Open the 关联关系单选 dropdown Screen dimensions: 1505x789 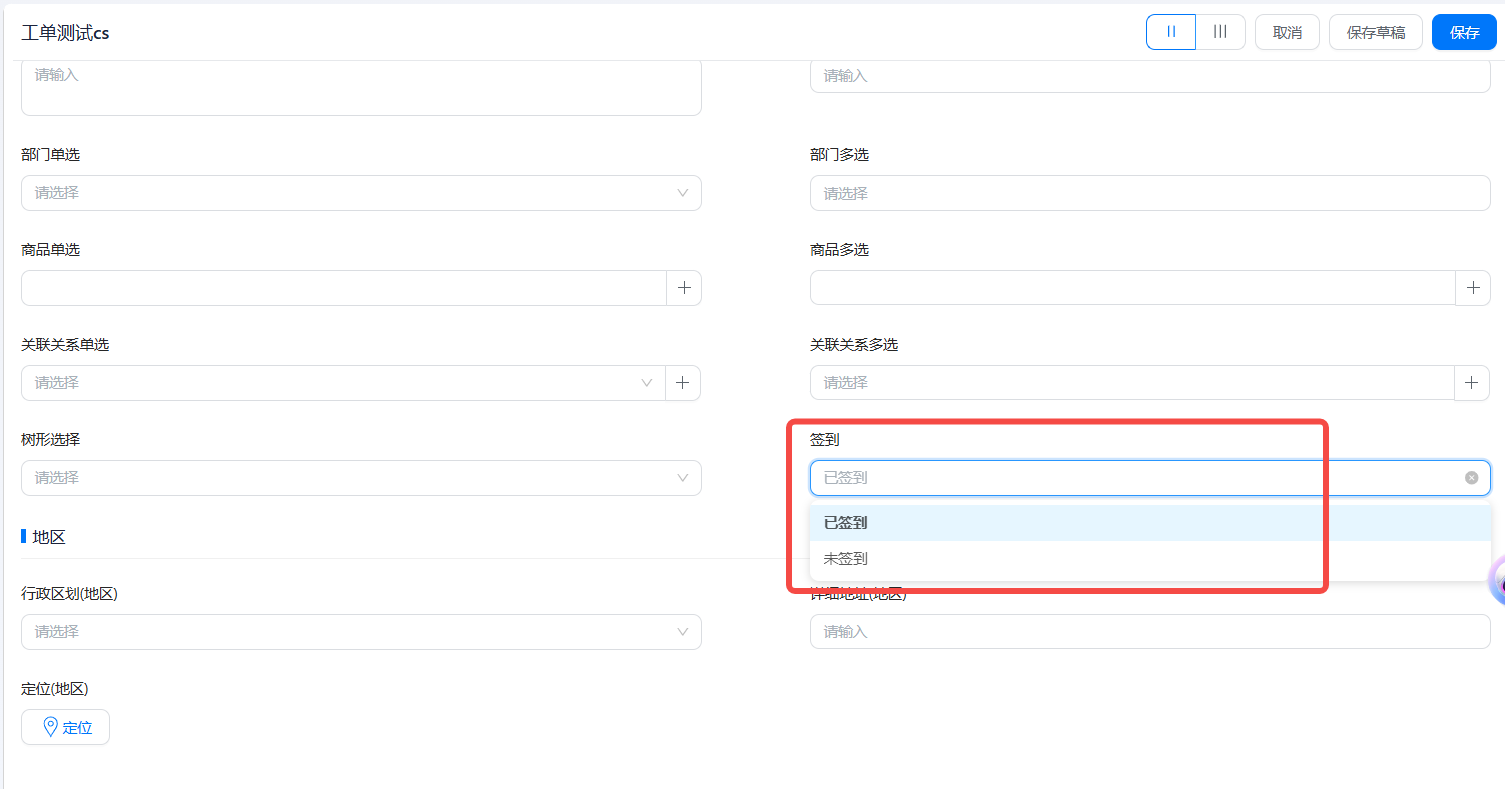pos(343,383)
